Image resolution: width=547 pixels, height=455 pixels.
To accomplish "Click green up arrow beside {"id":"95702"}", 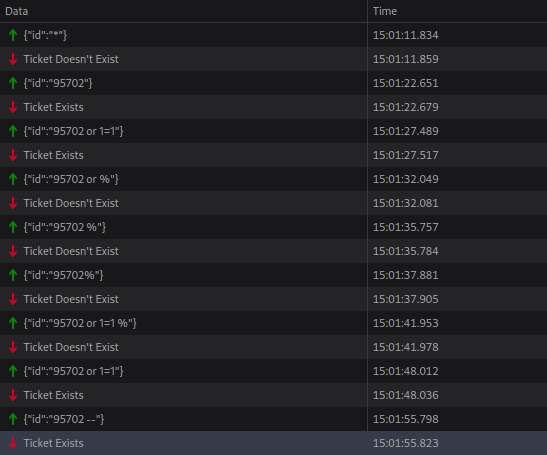I will [13, 83].
